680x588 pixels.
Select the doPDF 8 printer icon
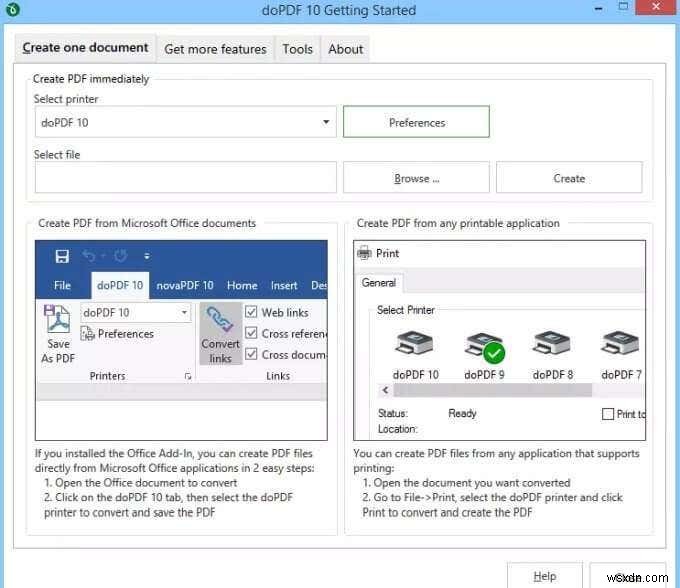[x=552, y=345]
